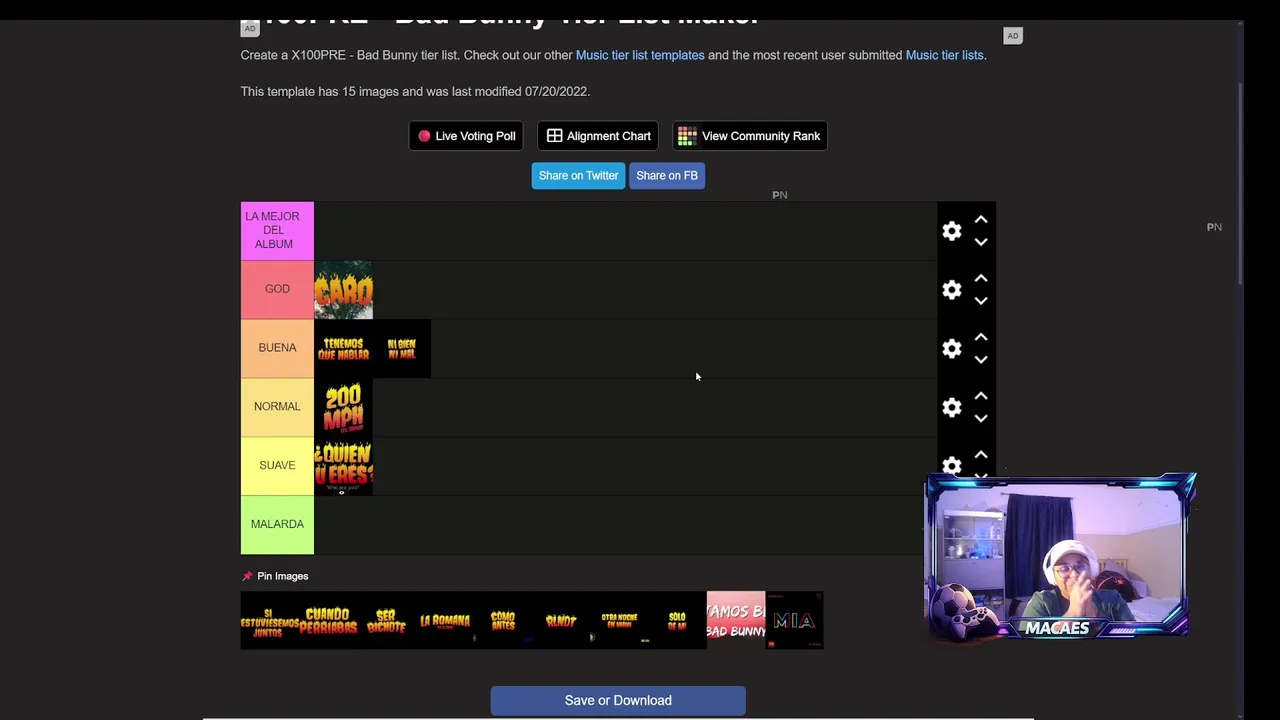Open settings gear for LA MEJOR DEL ALBUM tier
This screenshot has height=720, width=1280.
952,231
